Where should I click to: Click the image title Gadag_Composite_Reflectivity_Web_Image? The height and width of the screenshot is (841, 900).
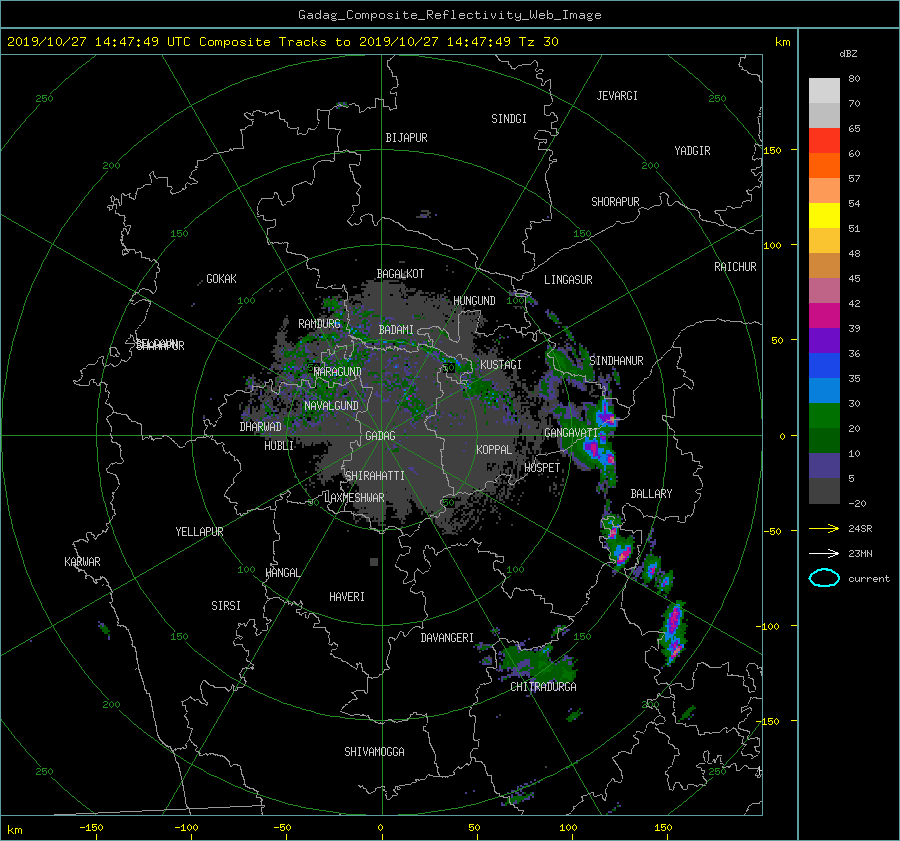[x=449, y=15]
